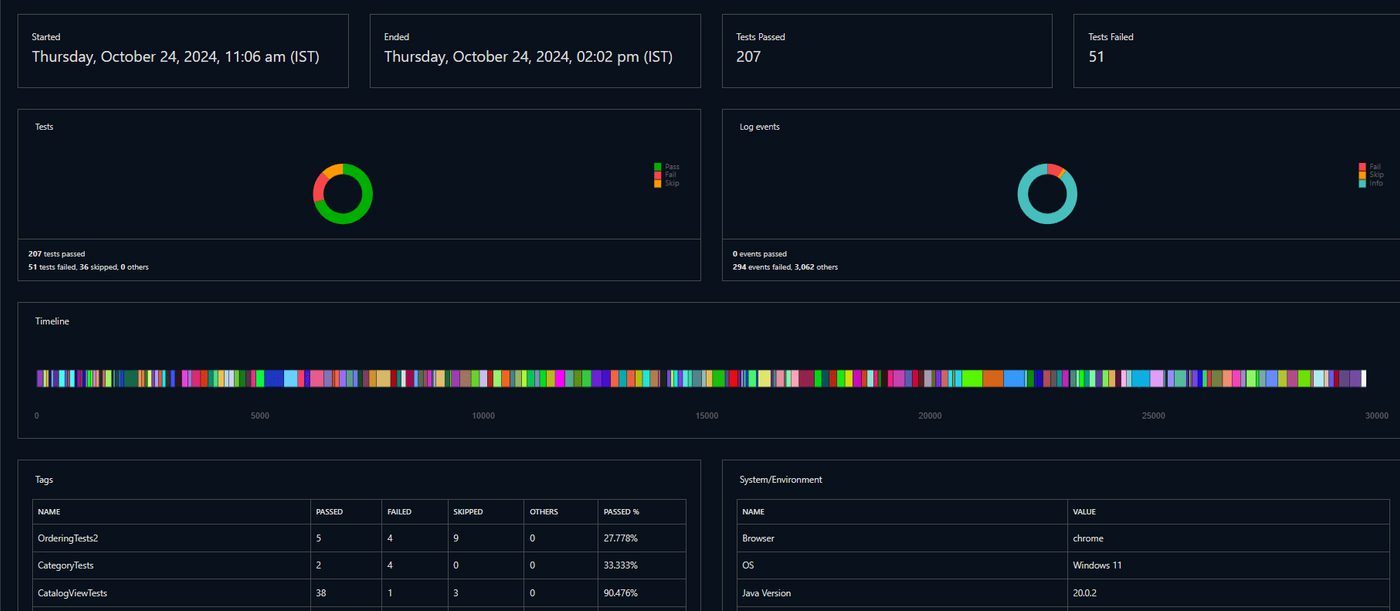Click the PASSED column header in Tags table
Image resolution: width=1400 pixels, height=611 pixels.
(x=329, y=512)
